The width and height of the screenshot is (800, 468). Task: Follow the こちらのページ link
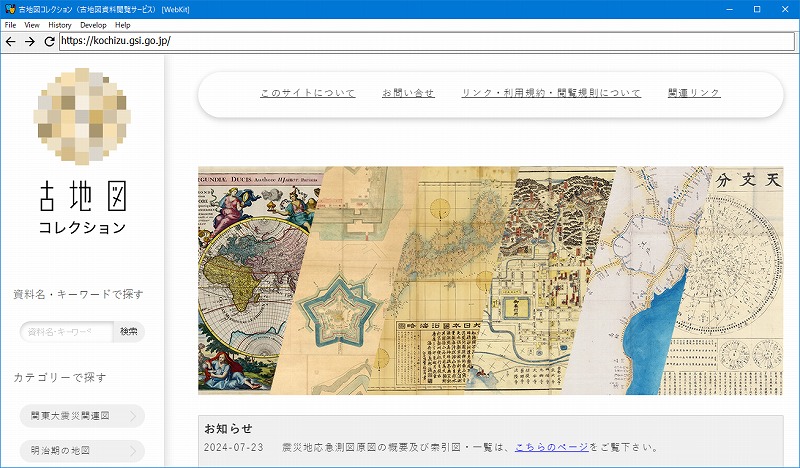click(x=552, y=447)
